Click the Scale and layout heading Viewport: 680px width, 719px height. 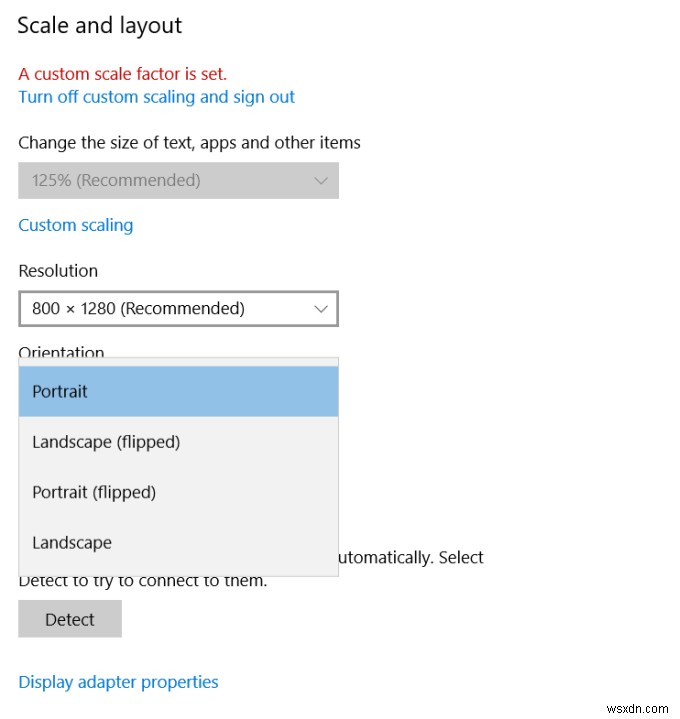(x=100, y=26)
